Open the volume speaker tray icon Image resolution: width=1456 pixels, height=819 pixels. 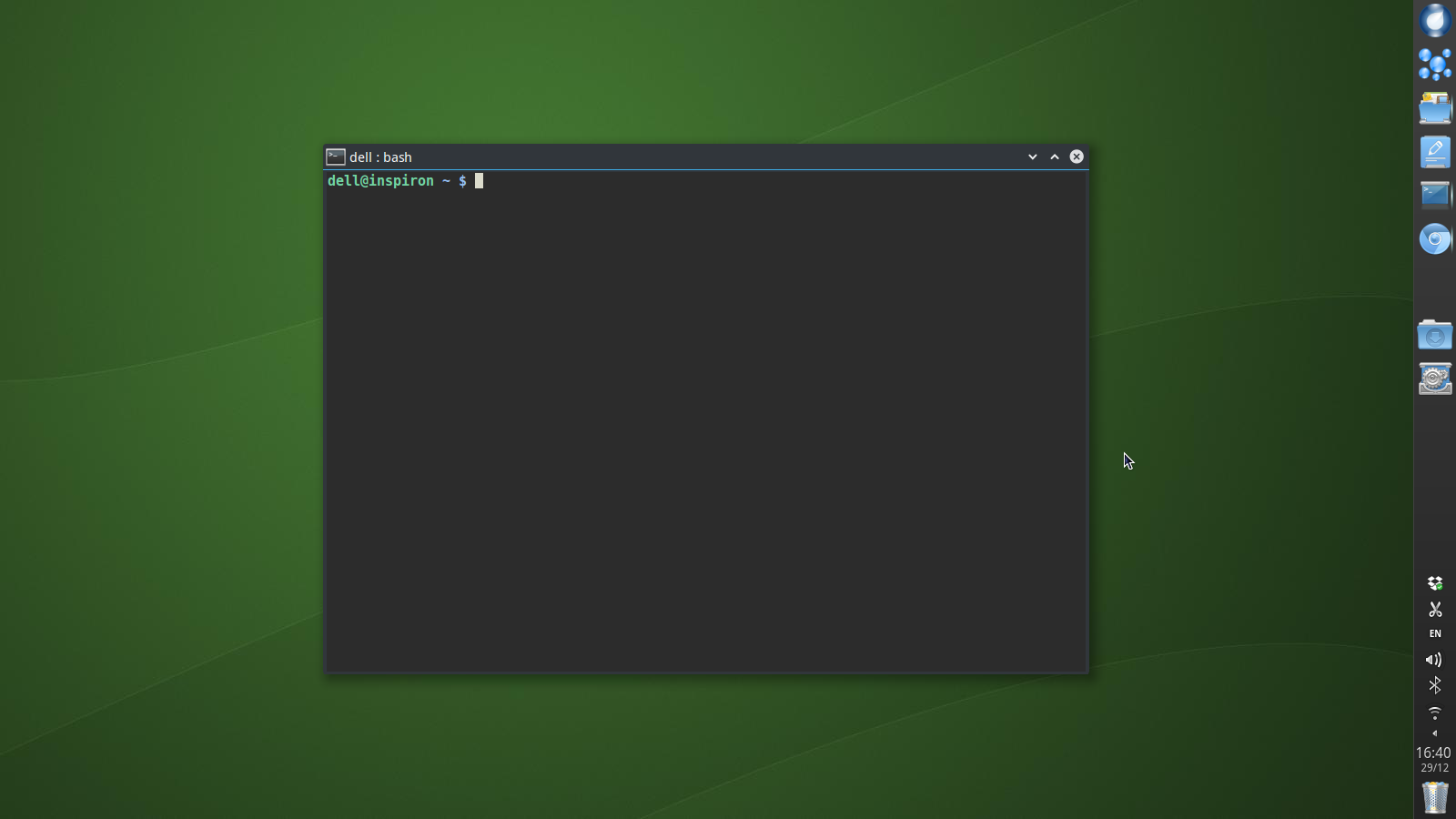(1434, 660)
